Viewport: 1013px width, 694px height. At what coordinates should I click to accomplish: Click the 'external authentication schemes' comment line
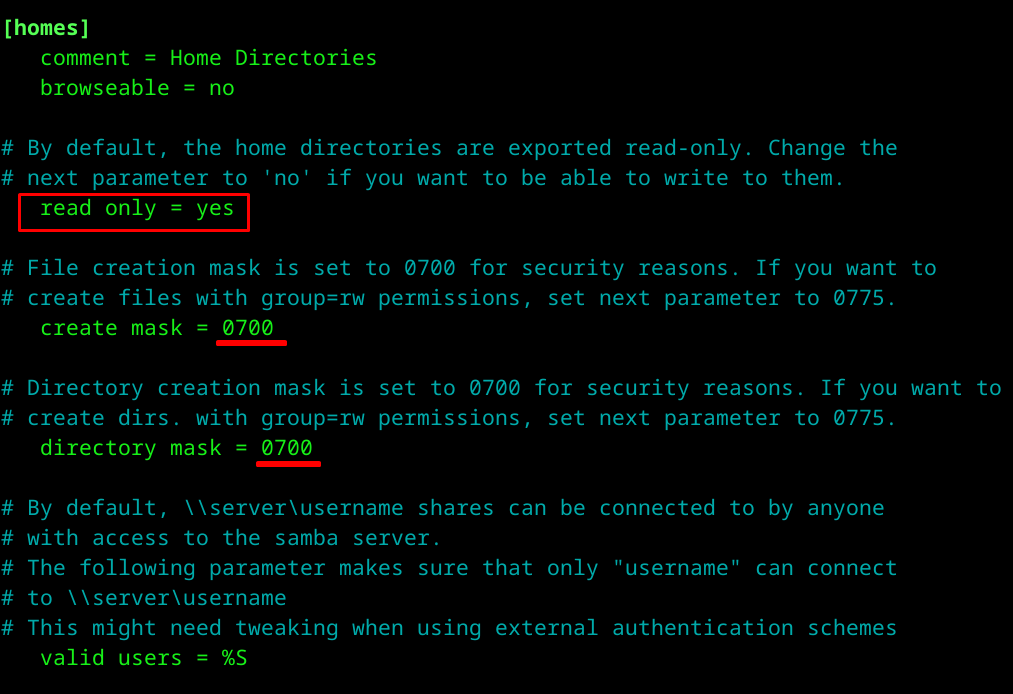(449, 628)
